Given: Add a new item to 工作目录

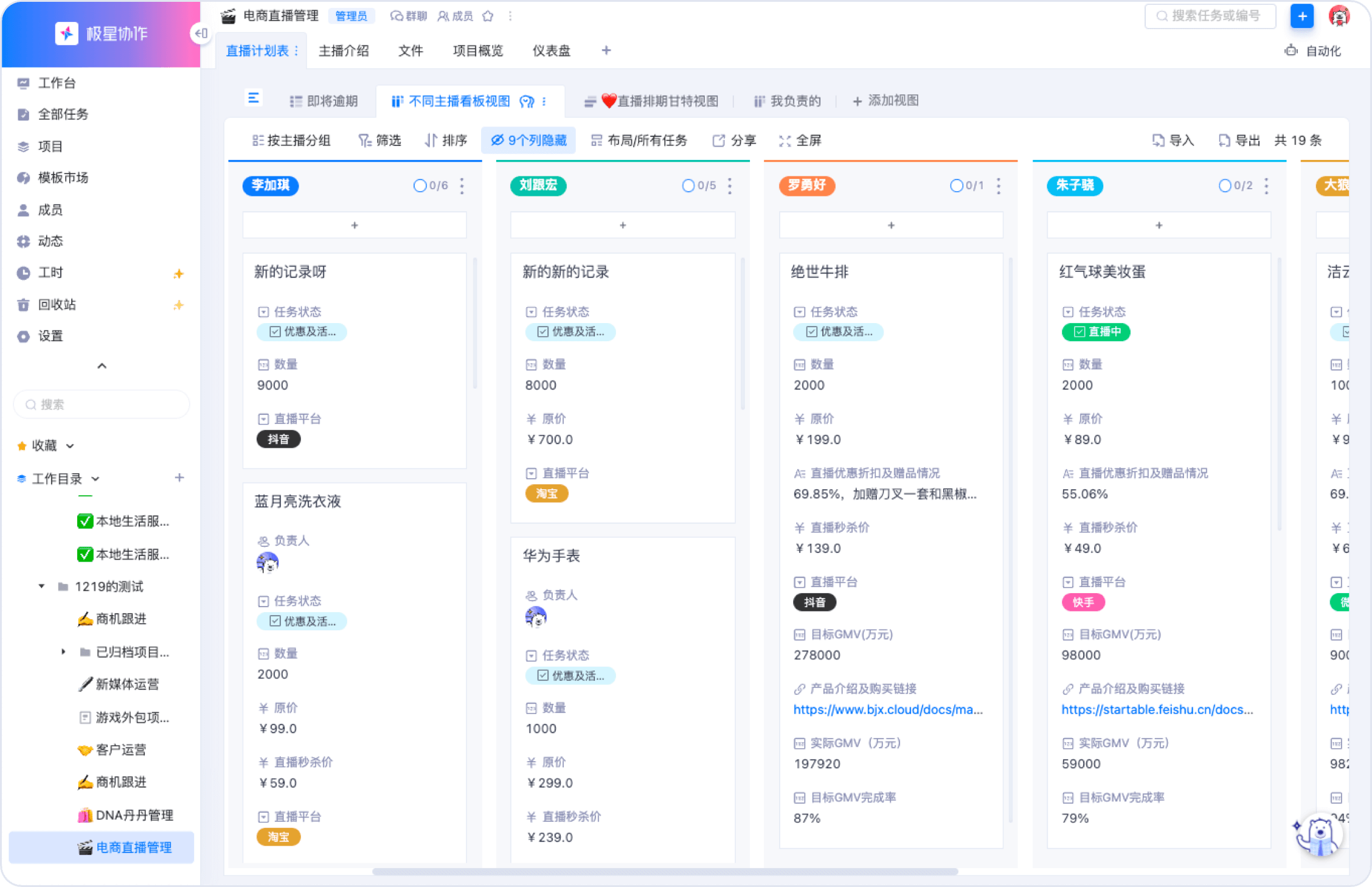Looking at the screenshot, I should click(179, 478).
